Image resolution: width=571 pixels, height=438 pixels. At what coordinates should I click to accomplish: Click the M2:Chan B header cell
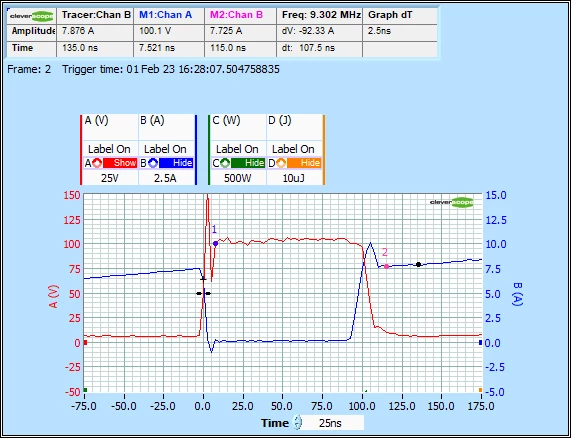[241, 16]
